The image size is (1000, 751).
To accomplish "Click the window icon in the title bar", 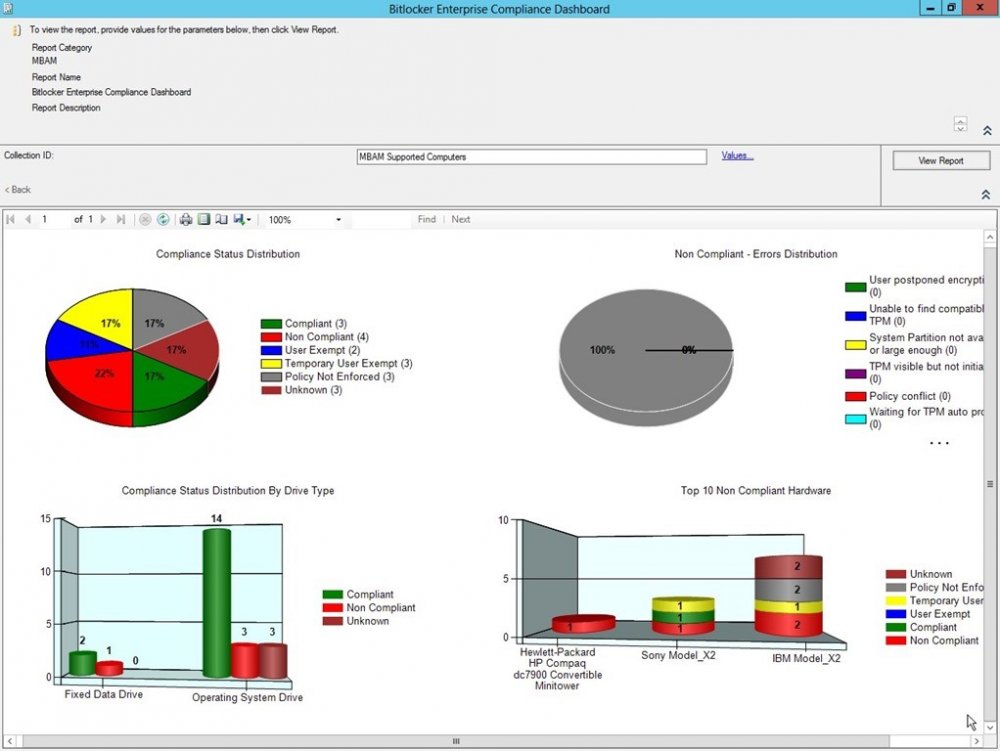I will point(7,8).
